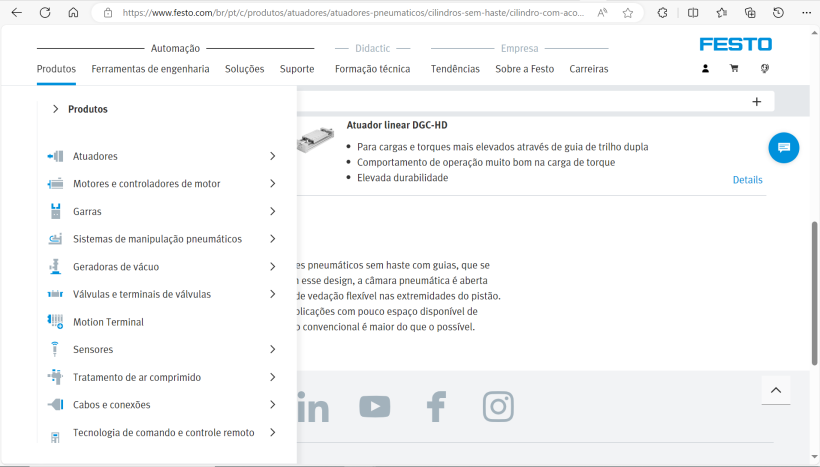
Task: Open browser History icon
Action: point(778,13)
